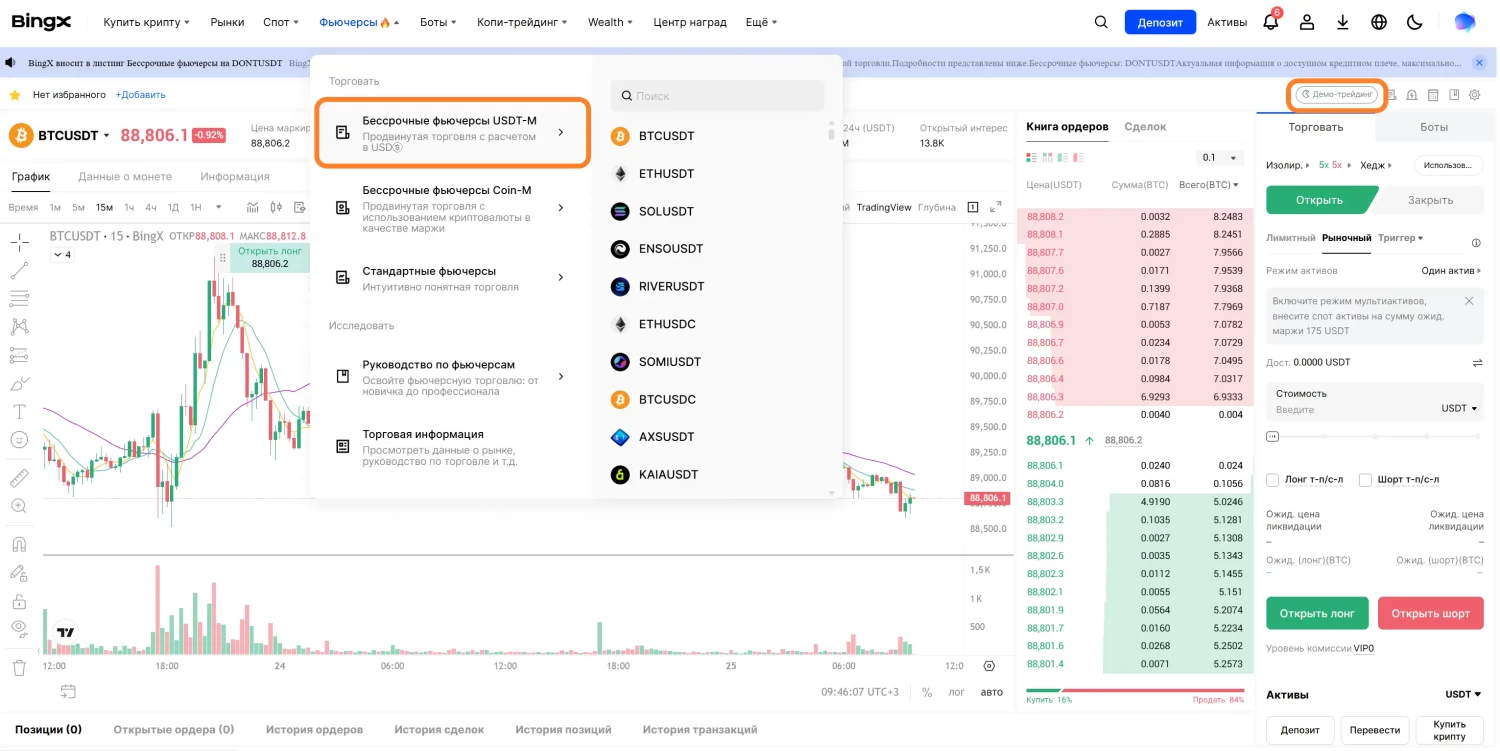Open the chart indicators icon
This screenshot has width=1500, height=751.
(x=253, y=207)
